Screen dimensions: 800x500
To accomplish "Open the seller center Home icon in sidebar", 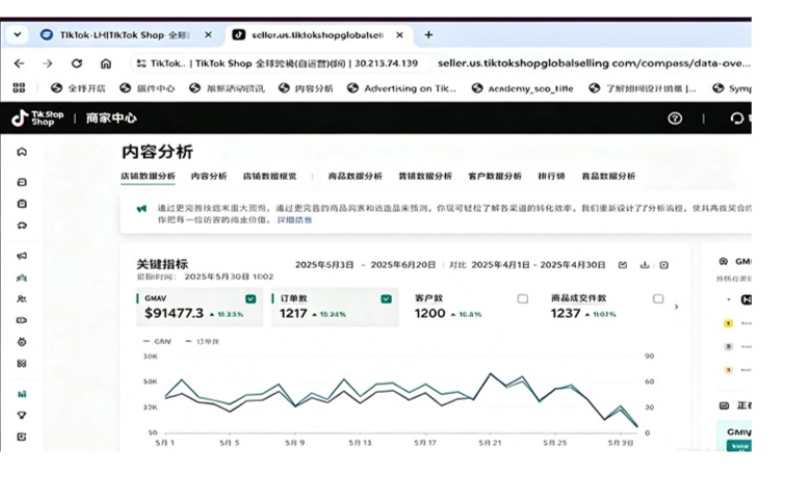I will click(x=22, y=152).
